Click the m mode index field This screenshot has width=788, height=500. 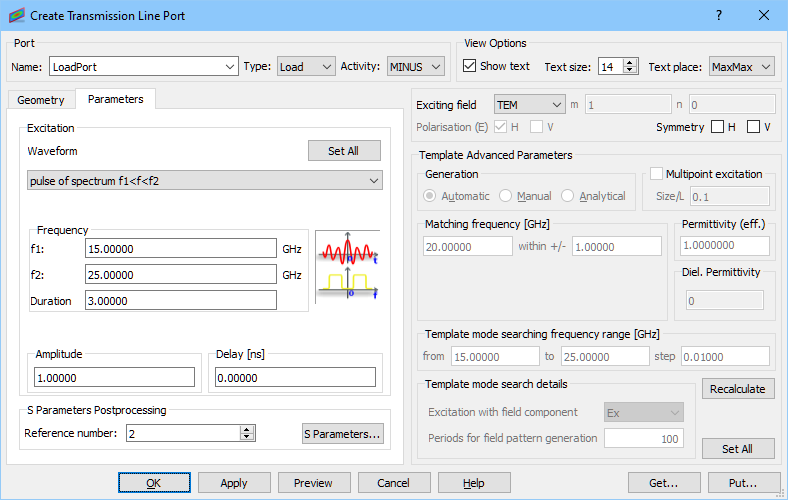(x=628, y=105)
